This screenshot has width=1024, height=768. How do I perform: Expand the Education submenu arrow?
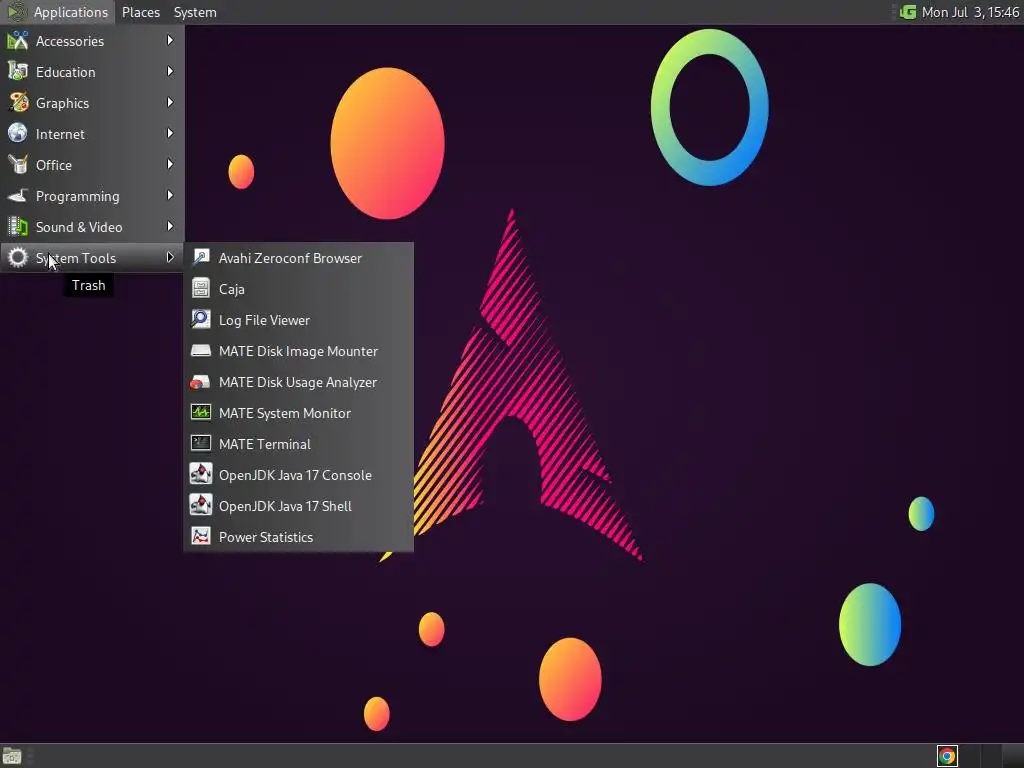pyautogui.click(x=170, y=71)
